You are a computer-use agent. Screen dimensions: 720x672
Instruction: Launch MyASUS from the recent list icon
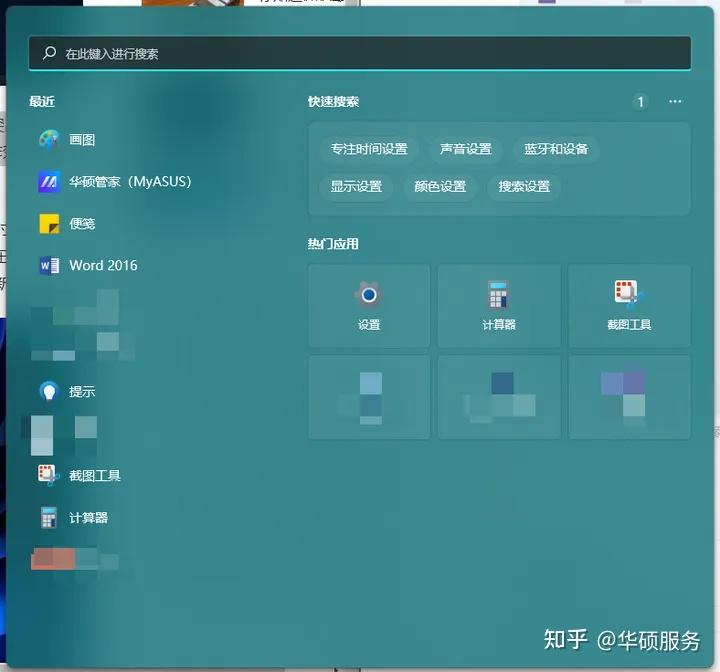[49, 182]
